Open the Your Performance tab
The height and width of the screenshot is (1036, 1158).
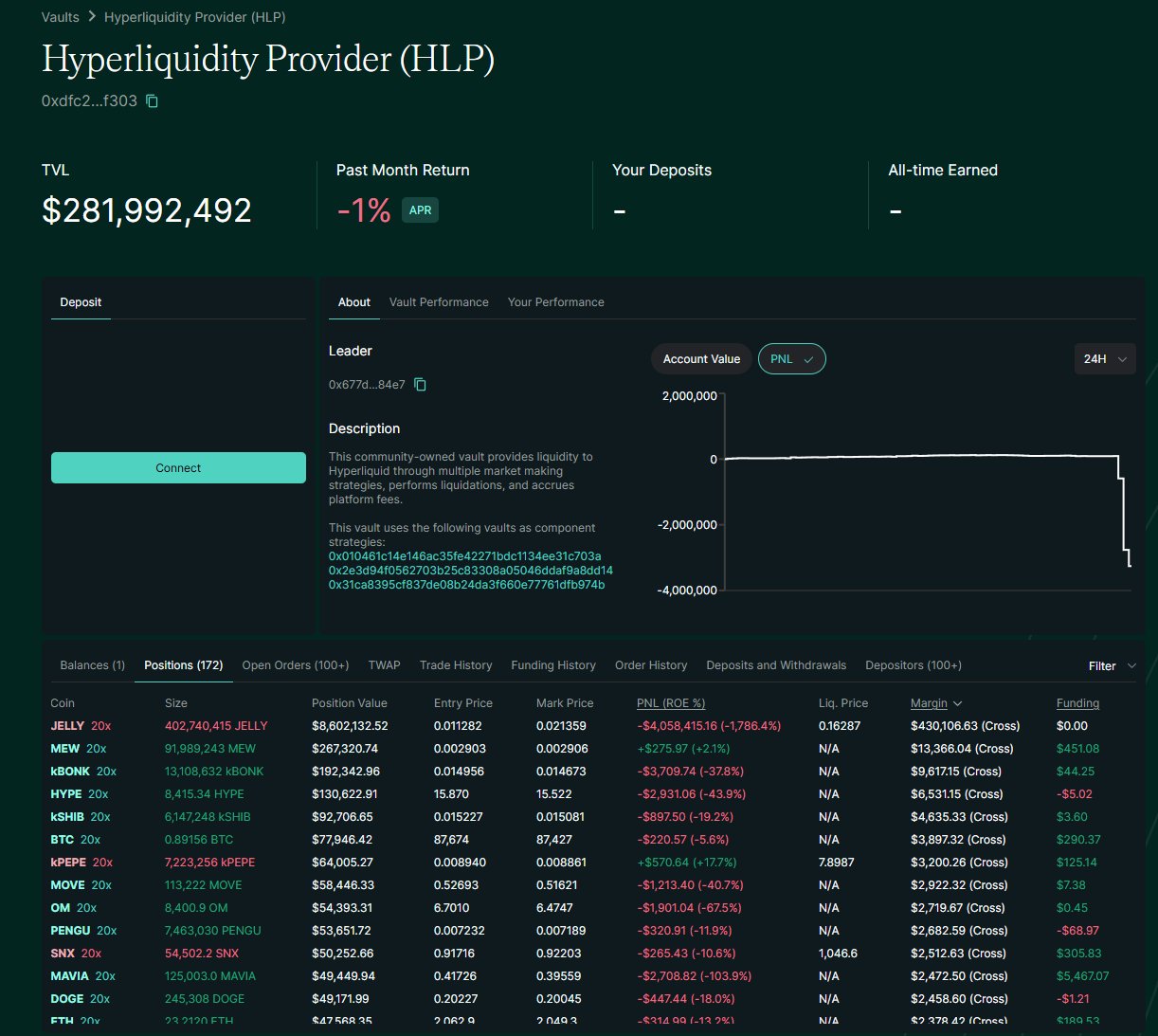pyautogui.click(x=555, y=302)
